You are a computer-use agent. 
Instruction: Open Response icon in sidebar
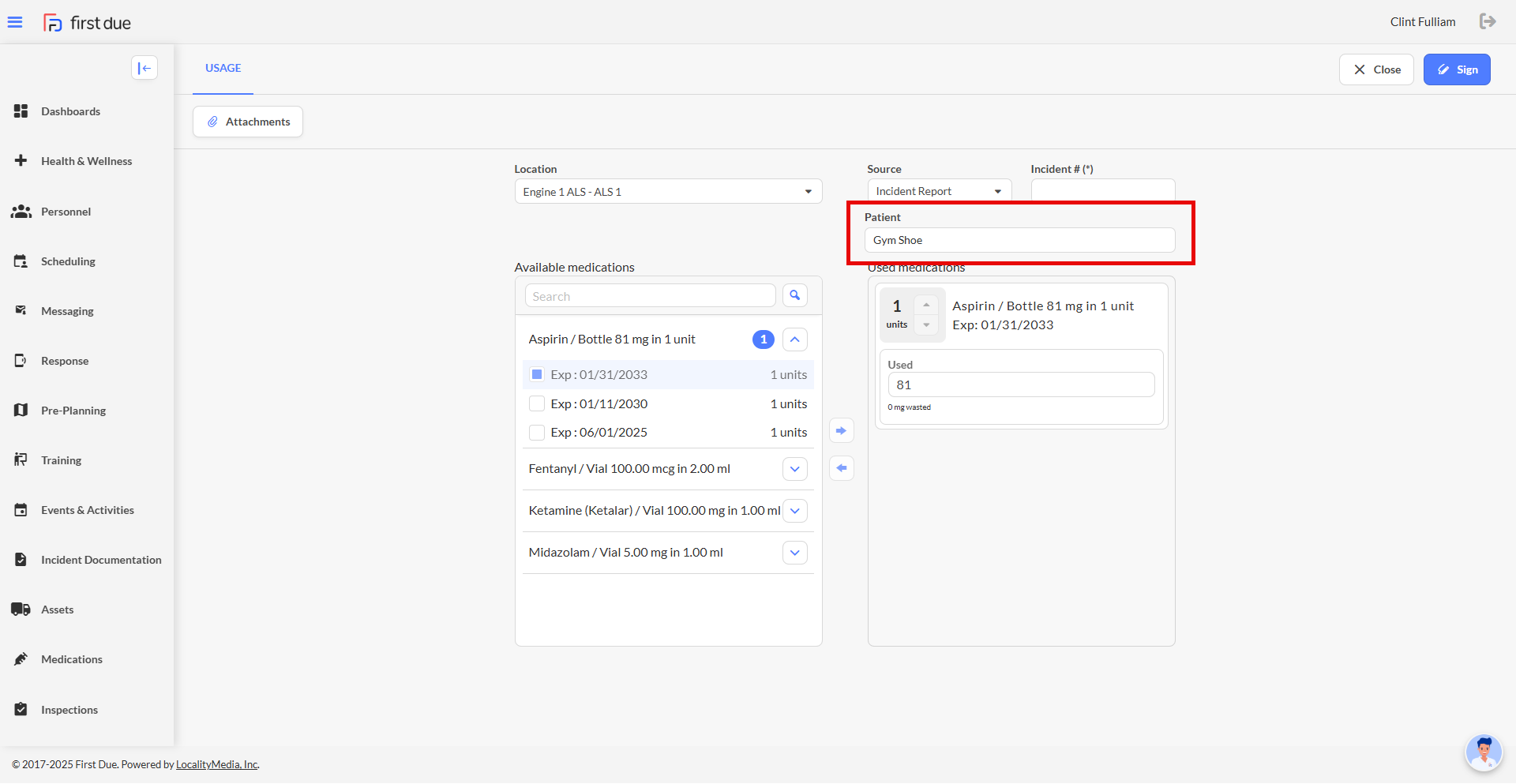21,361
